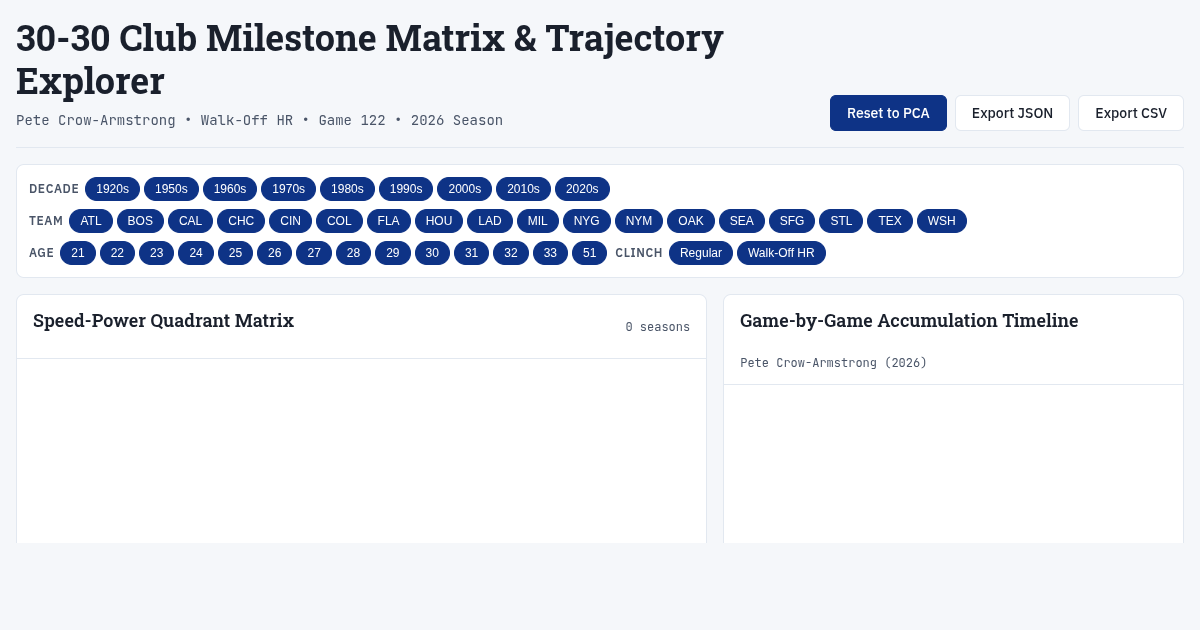Toggle the MIL team chip
Image resolution: width=1200 pixels, height=630 pixels.
pos(538,221)
